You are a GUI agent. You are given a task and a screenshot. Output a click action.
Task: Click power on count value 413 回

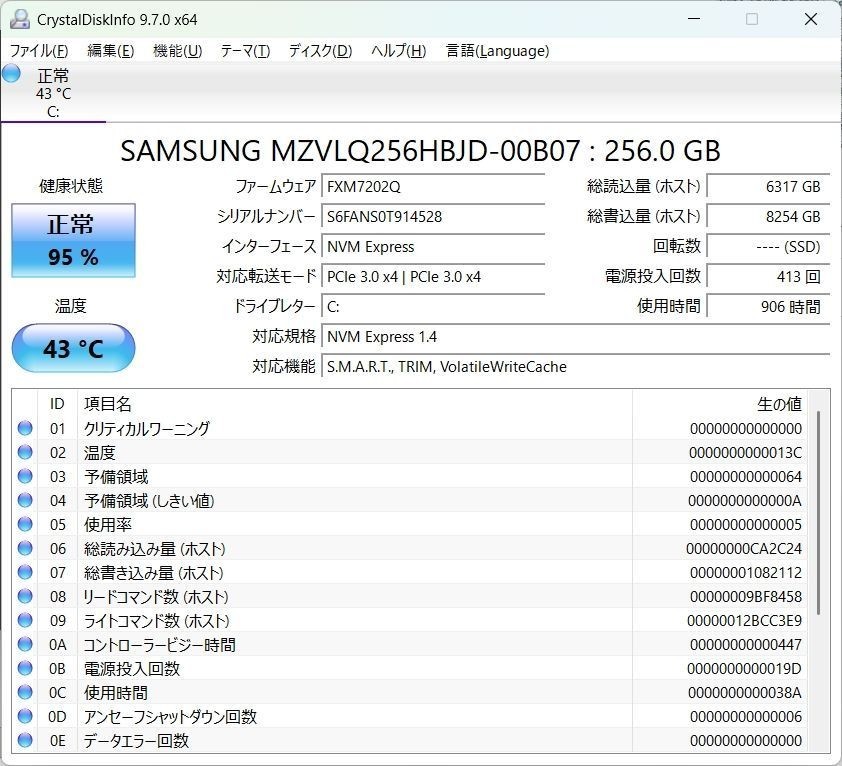[768, 277]
